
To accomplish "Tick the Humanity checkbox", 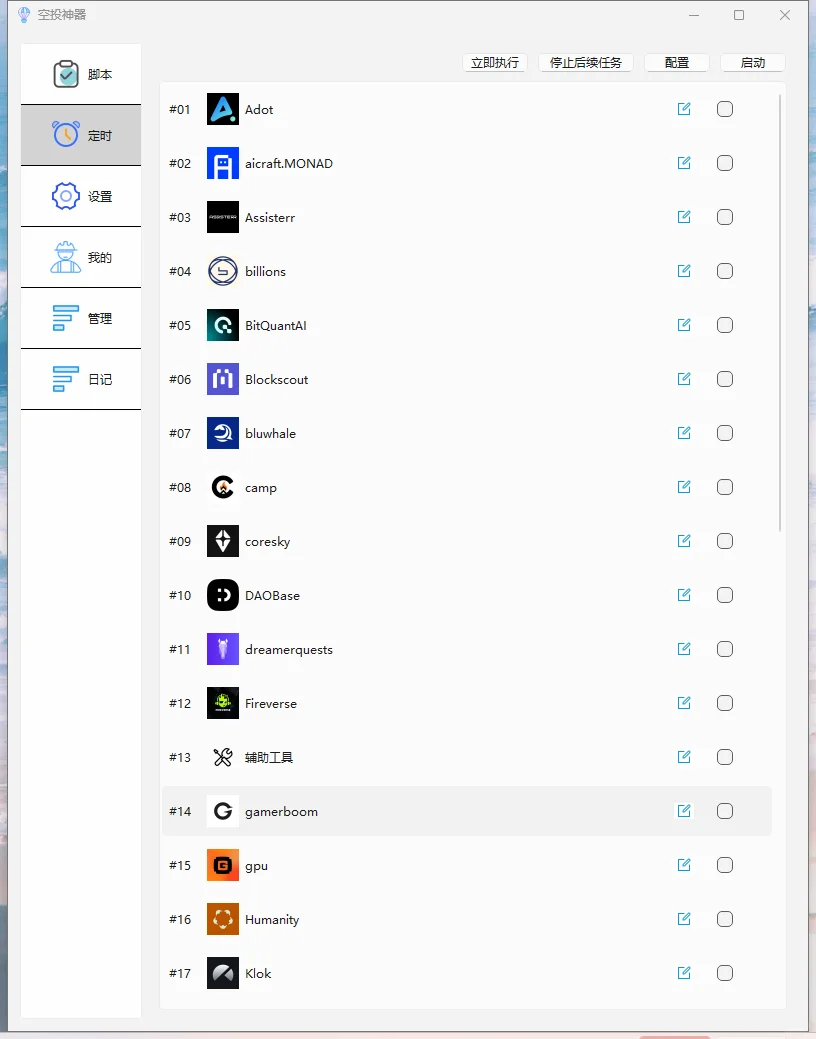I will [x=725, y=919].
